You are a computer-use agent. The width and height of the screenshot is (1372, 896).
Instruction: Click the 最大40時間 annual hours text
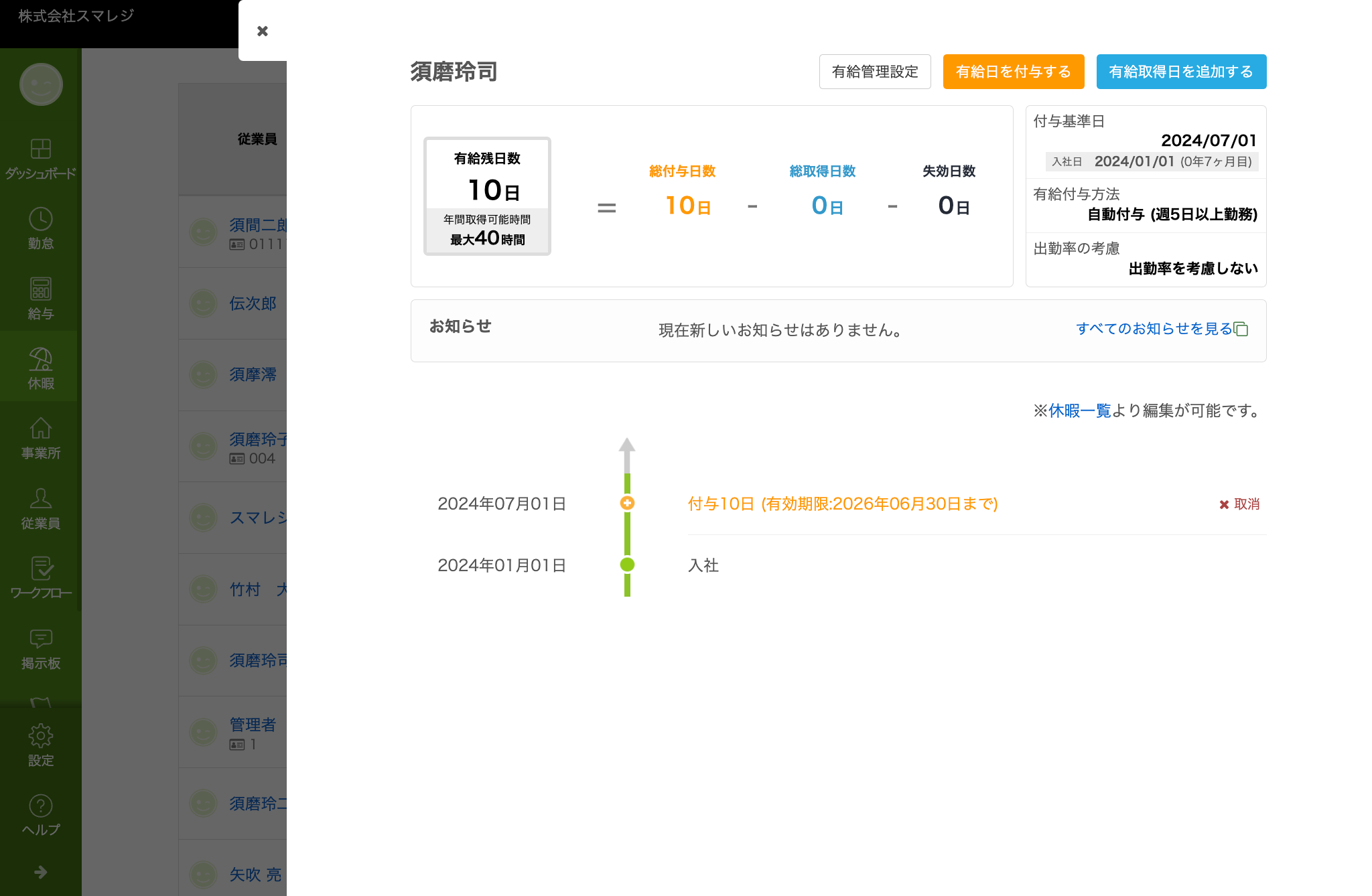point(487,238)
